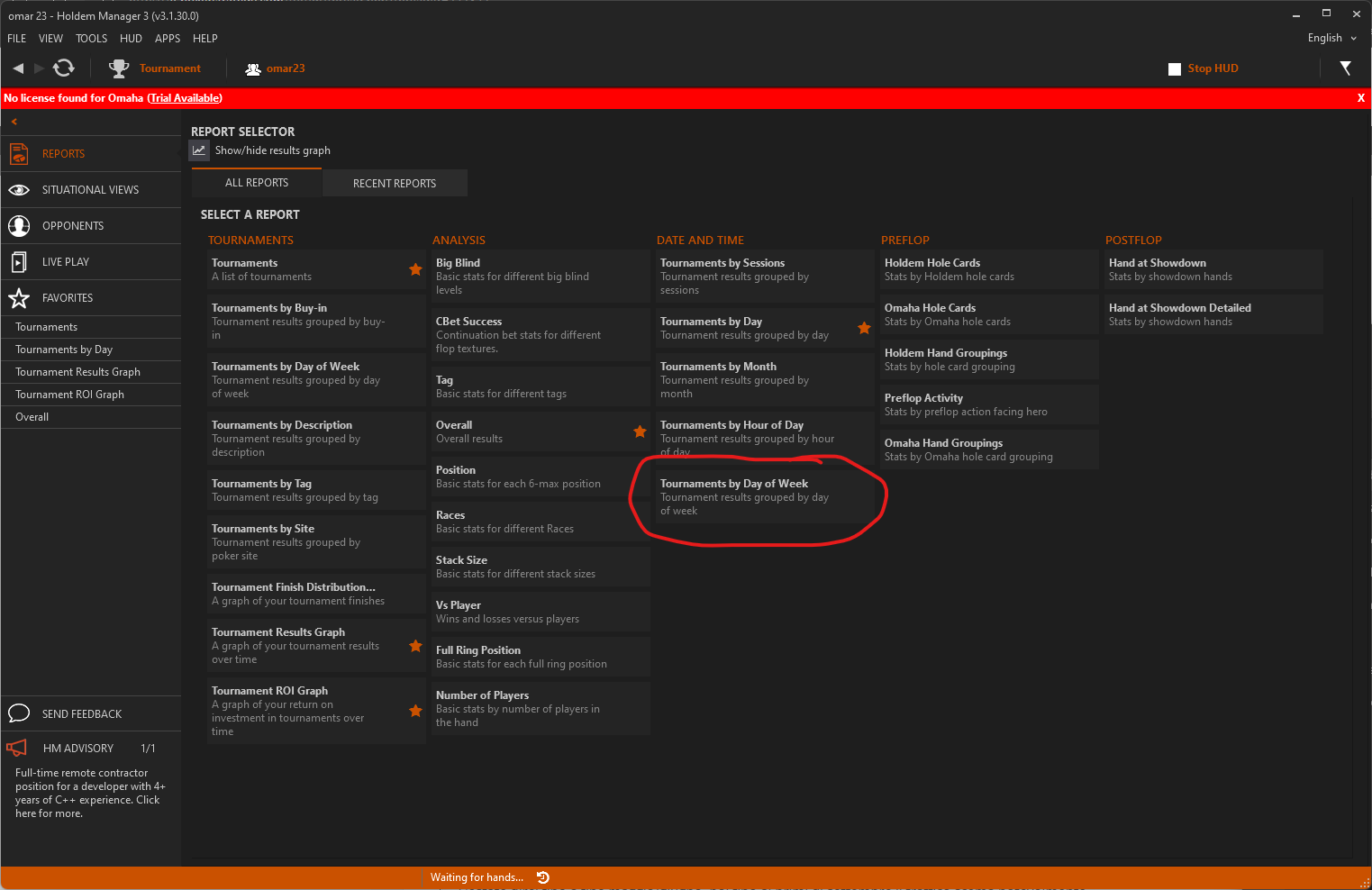Viewport: 1372px width, 890px height.
Task: Open the Full Ring Position report
Action: pos(541,657)
